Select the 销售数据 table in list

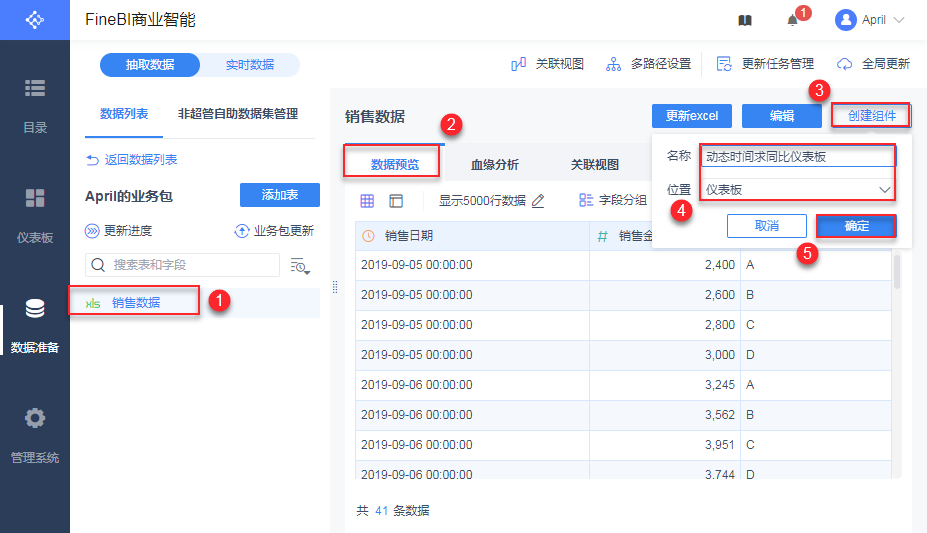pyautogui.click(x=135, y=302)
